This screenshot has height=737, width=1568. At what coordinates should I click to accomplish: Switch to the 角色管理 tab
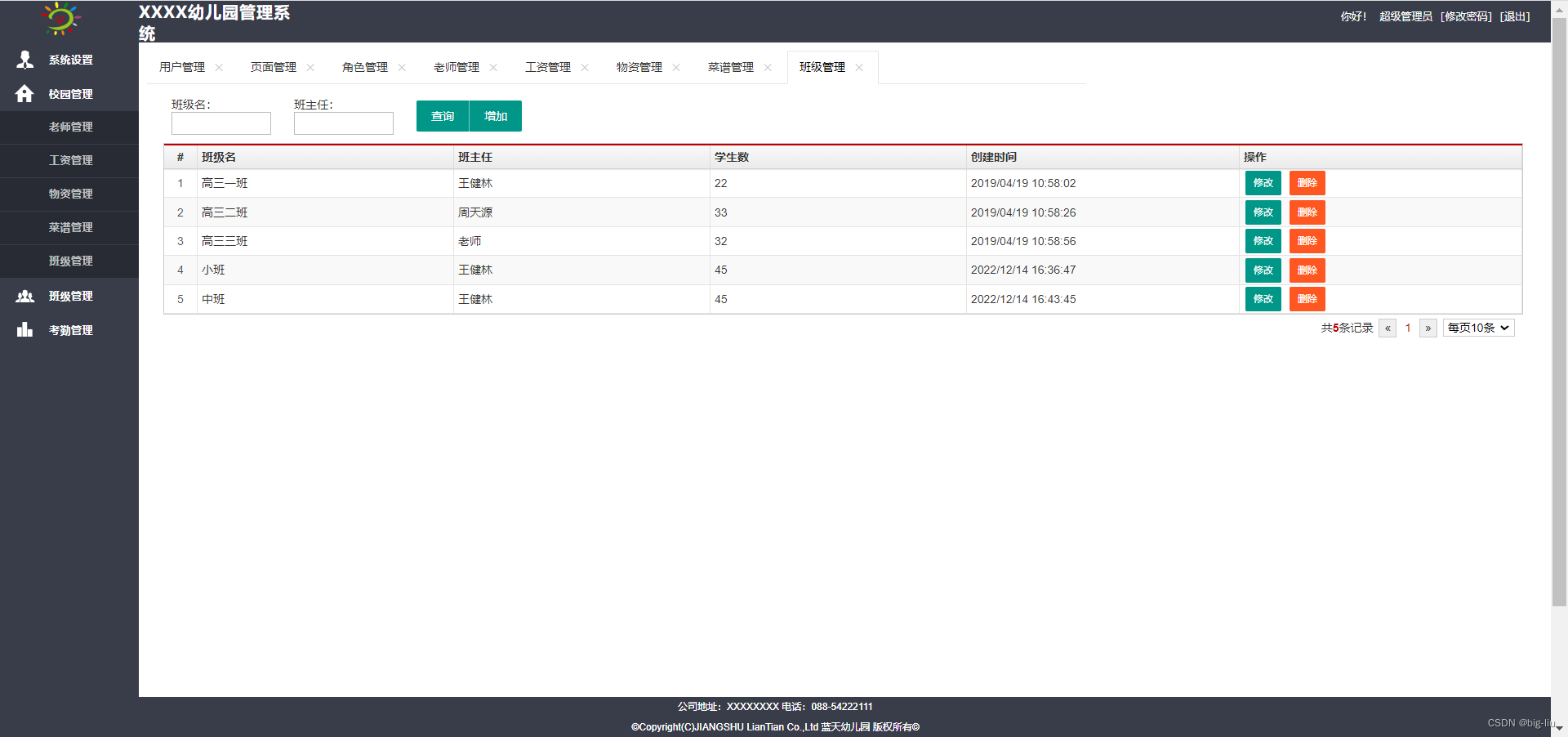tap(365, 67)
